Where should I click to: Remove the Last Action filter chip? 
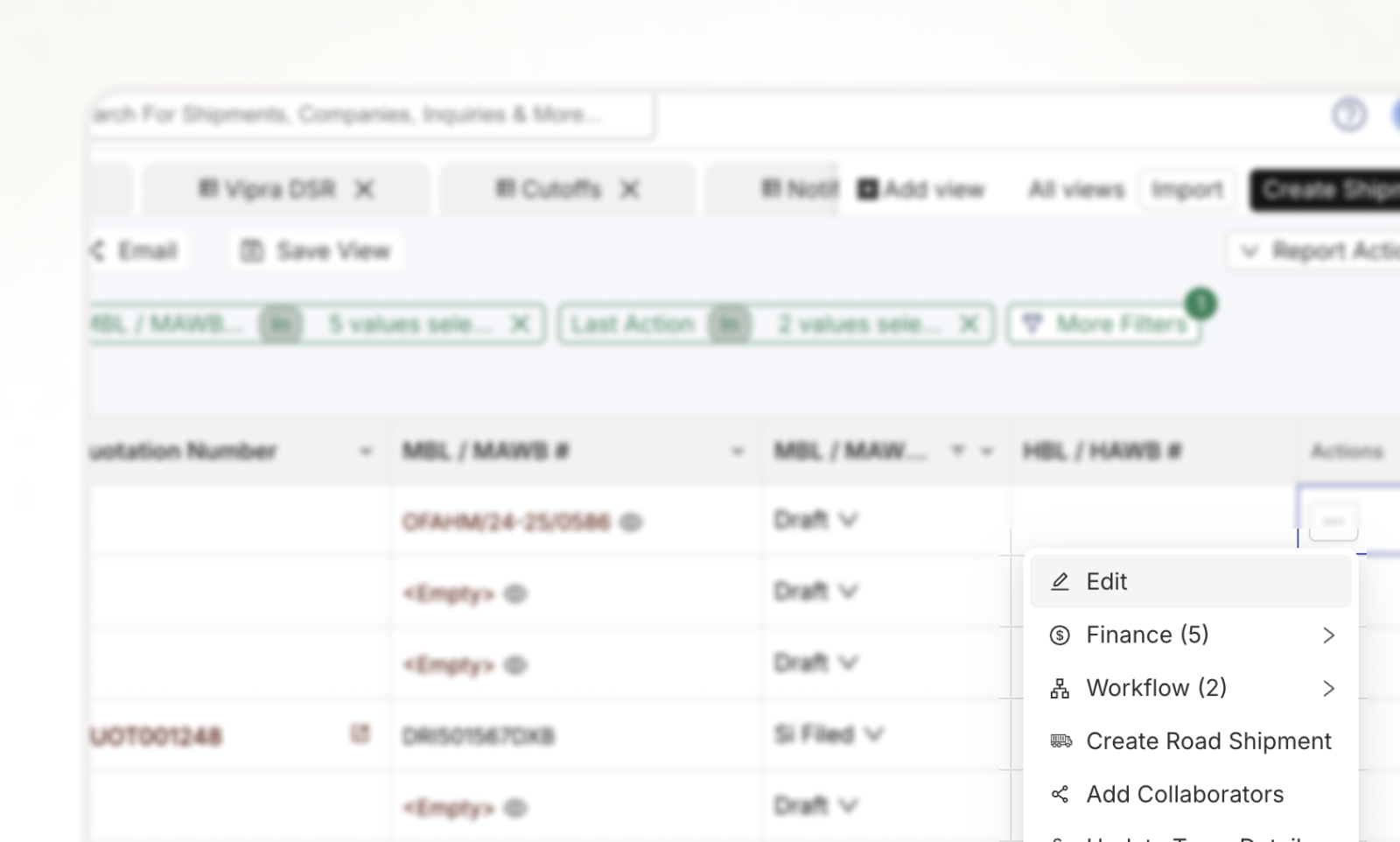(969, 324)
